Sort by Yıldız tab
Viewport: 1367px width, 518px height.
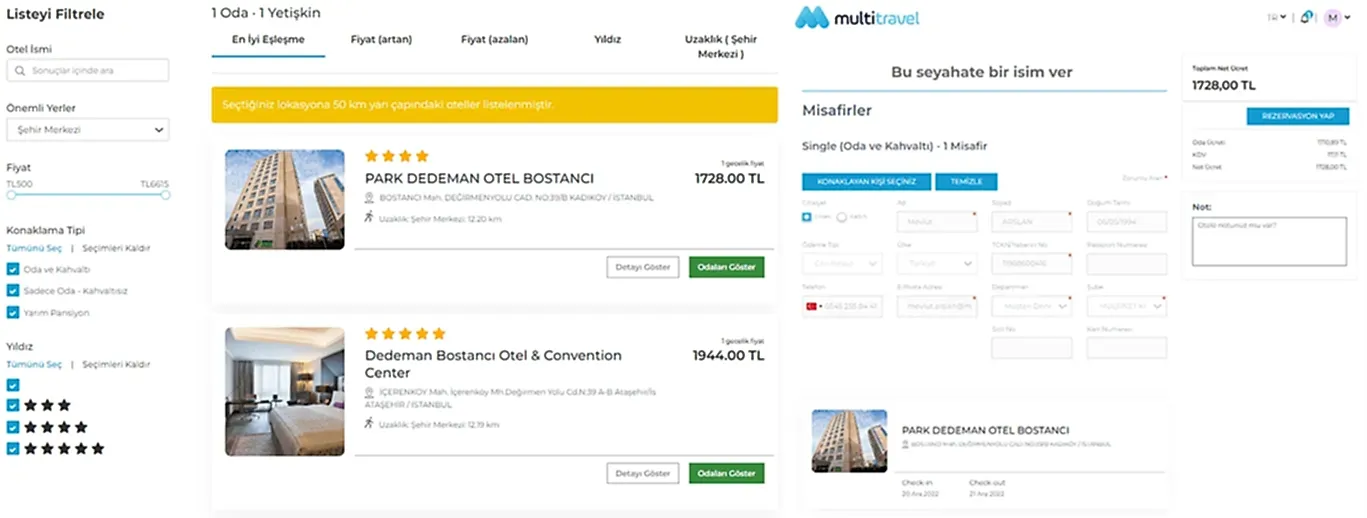click(x=607, y=40)
